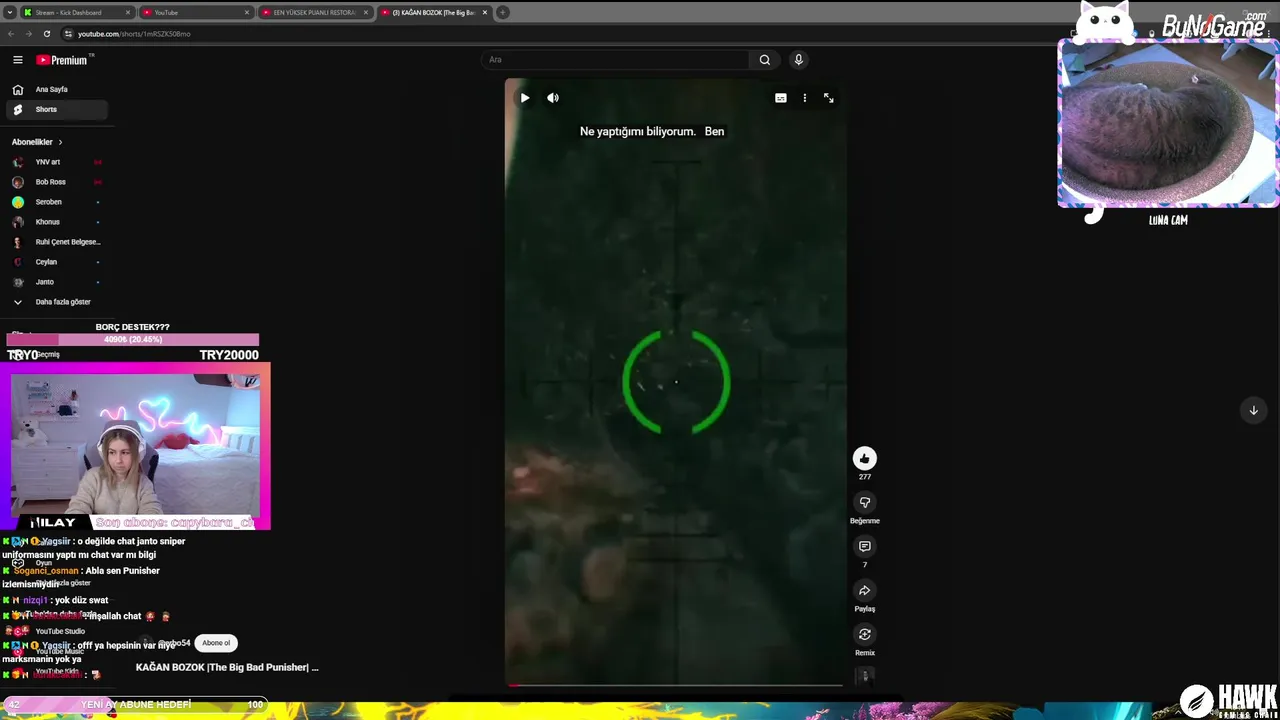
Task: Mute the Shorts video volume
Action: point(553,98)
